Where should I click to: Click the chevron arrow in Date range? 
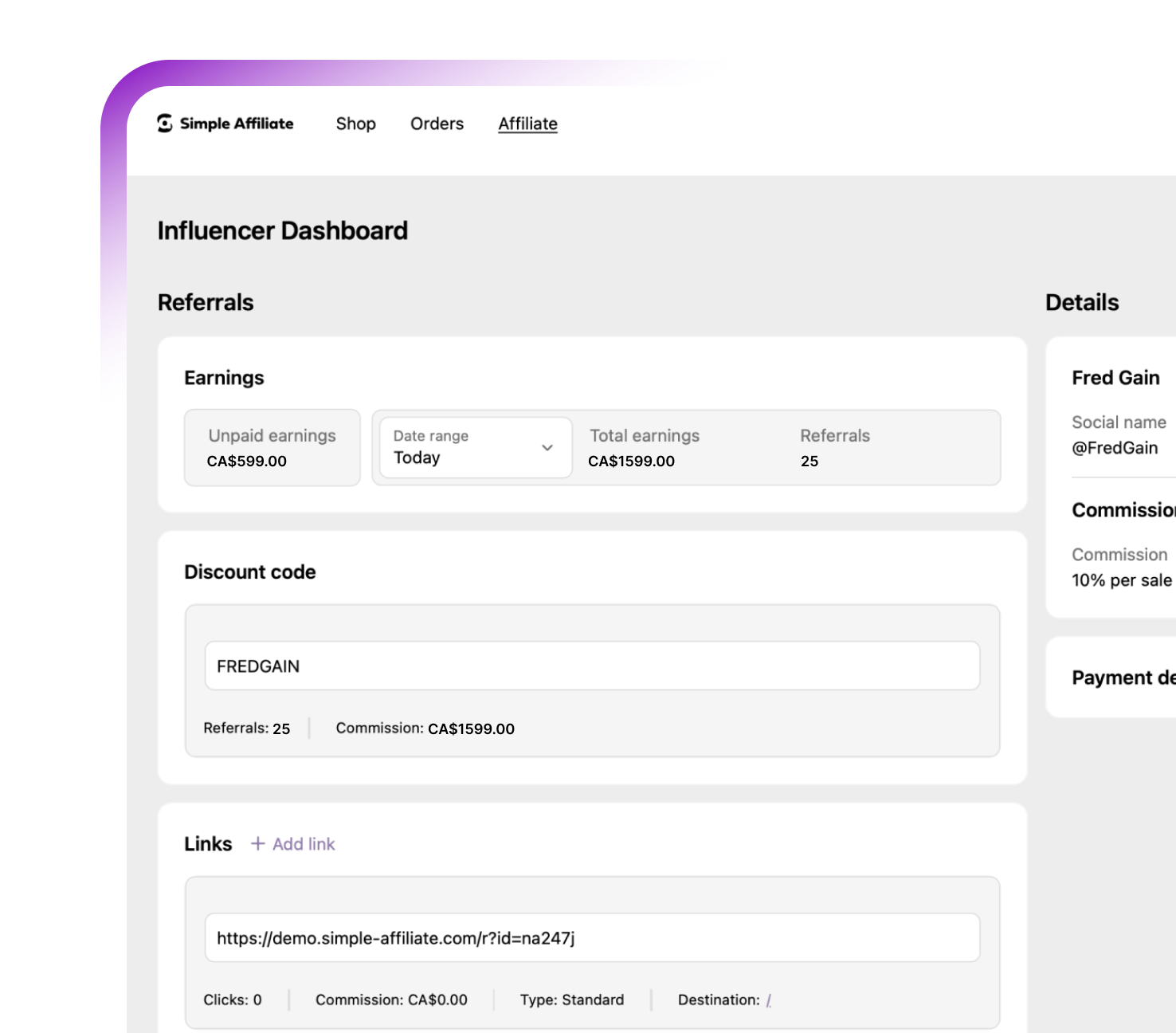click(x=547, y=447)
